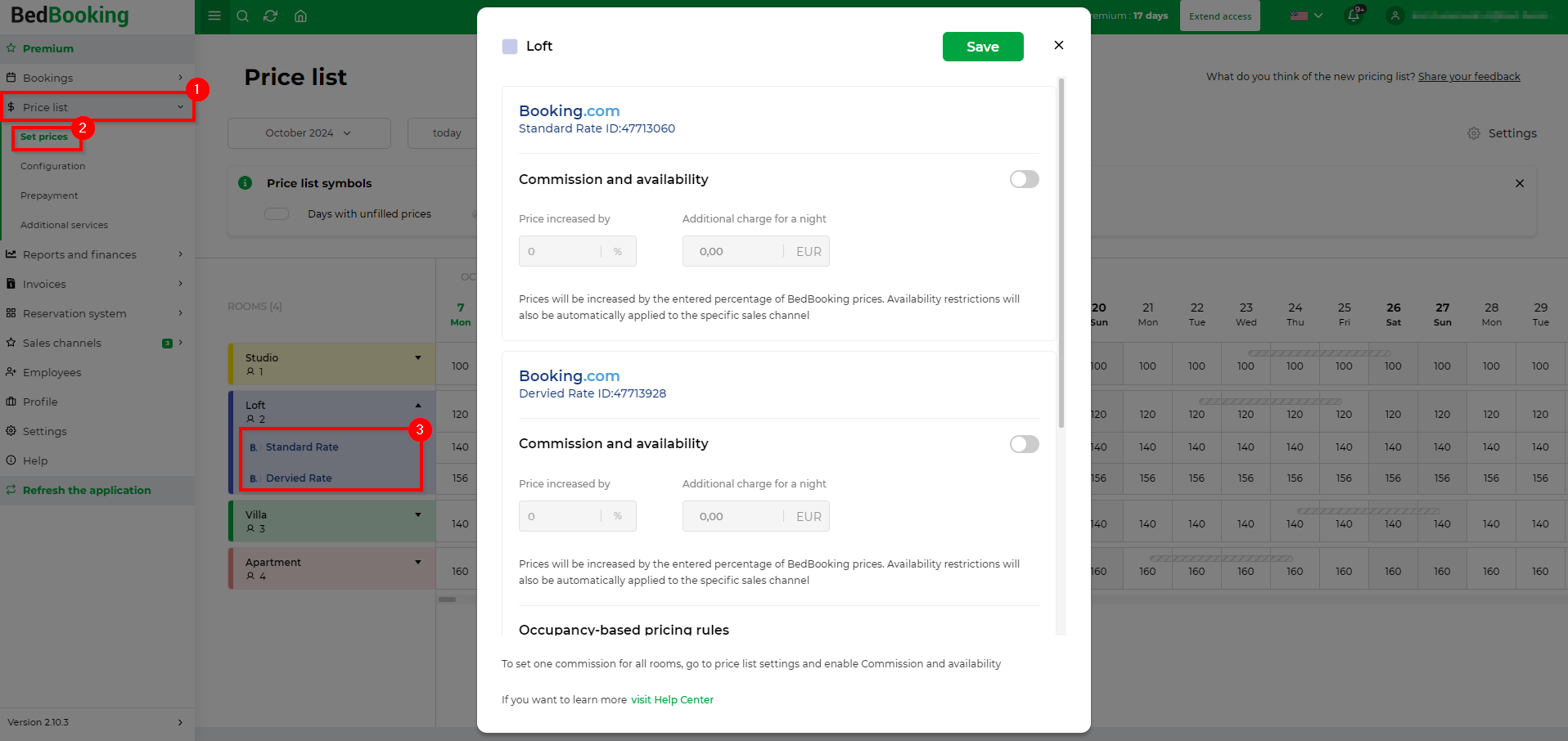Click the Booking.com B icon next to Standard Rate
Viewport: 1568px width, 741px height.
[x=254, y=447]
